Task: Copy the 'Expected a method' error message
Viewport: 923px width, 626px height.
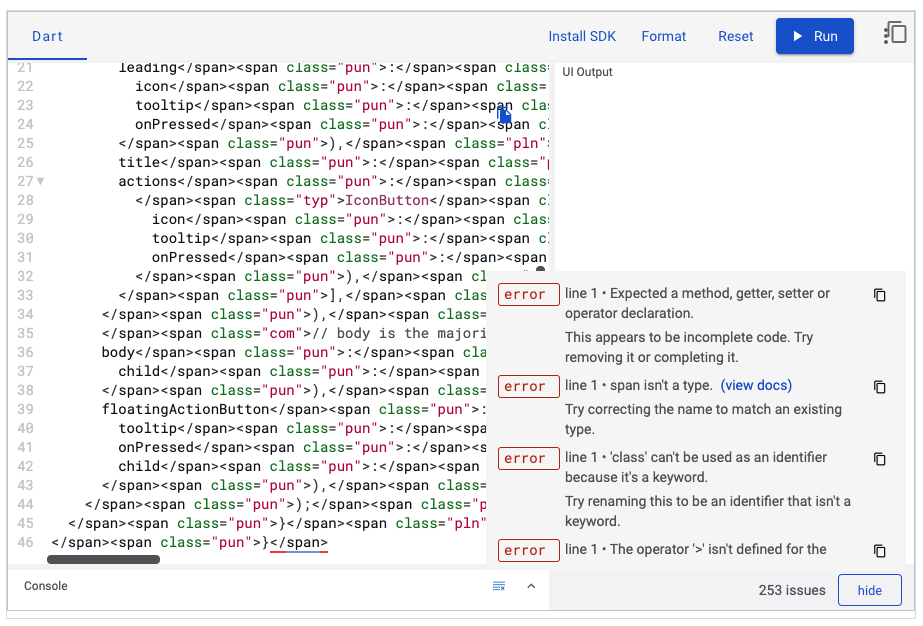Action: point(879,295)
